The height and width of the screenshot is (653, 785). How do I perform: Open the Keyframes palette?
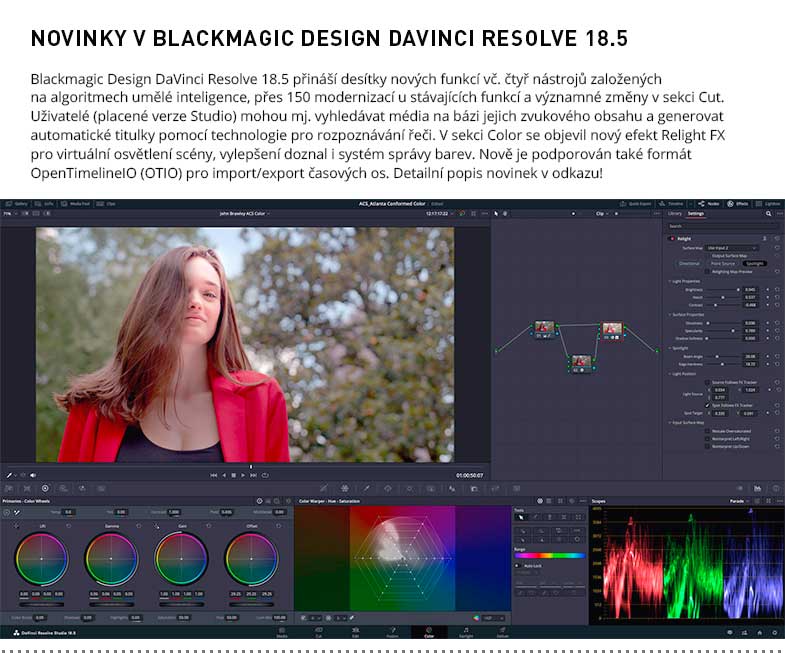pyautogui.click(x=739, y=488)
